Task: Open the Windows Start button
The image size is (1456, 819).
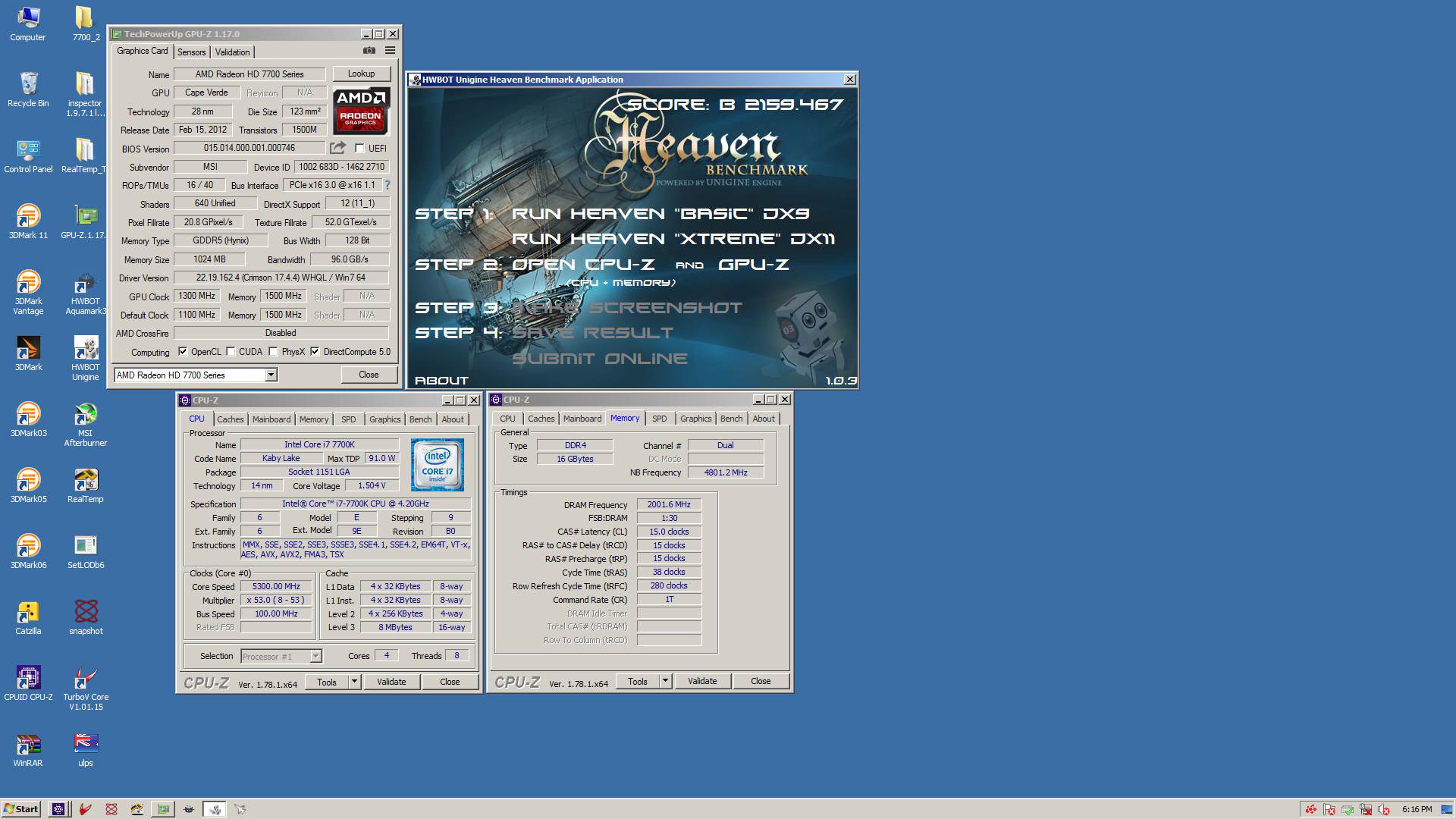Action: [21, 809]
